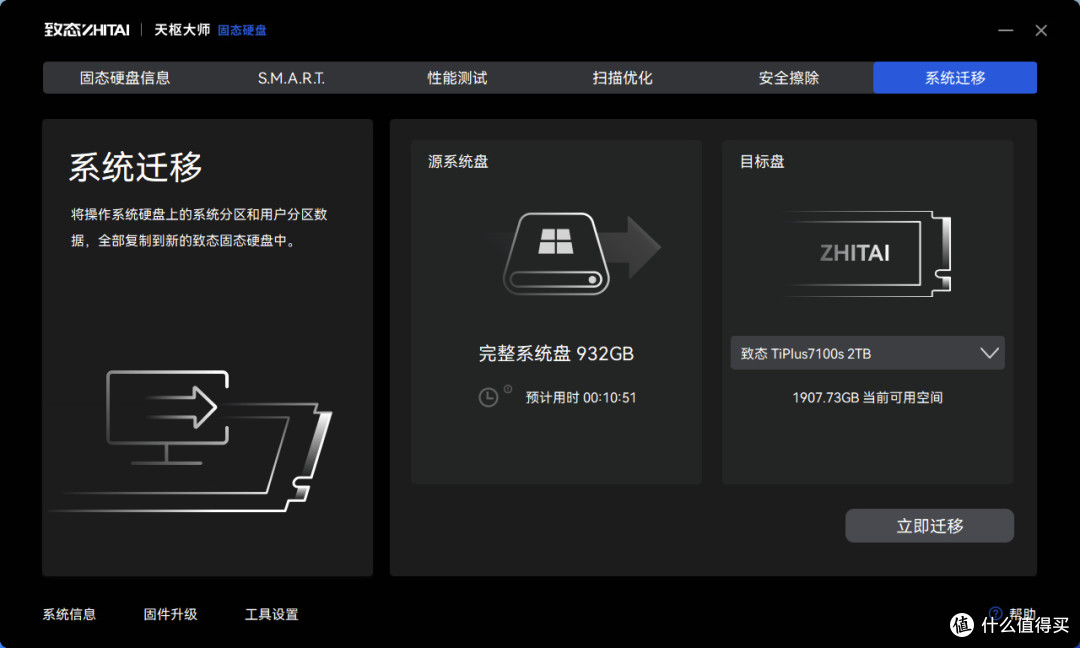
Task: Expand the 致态 TiPlus7100s 2TB target disk dropdown
Action: point(868,353)
